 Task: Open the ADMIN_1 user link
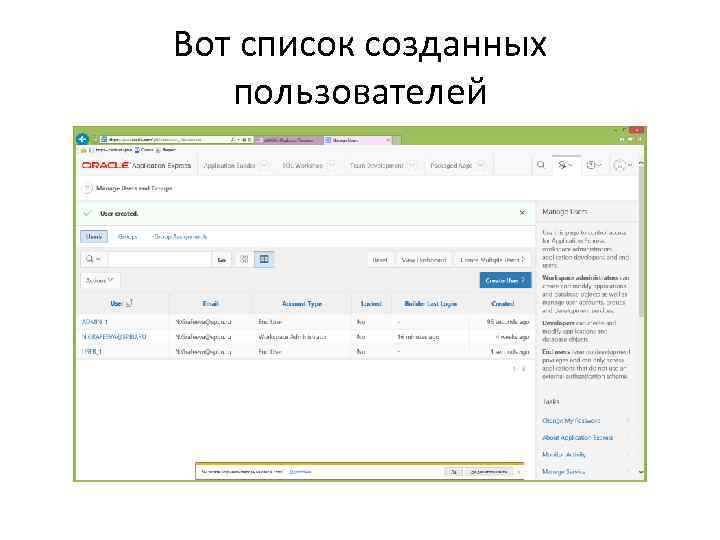point(95,322)
